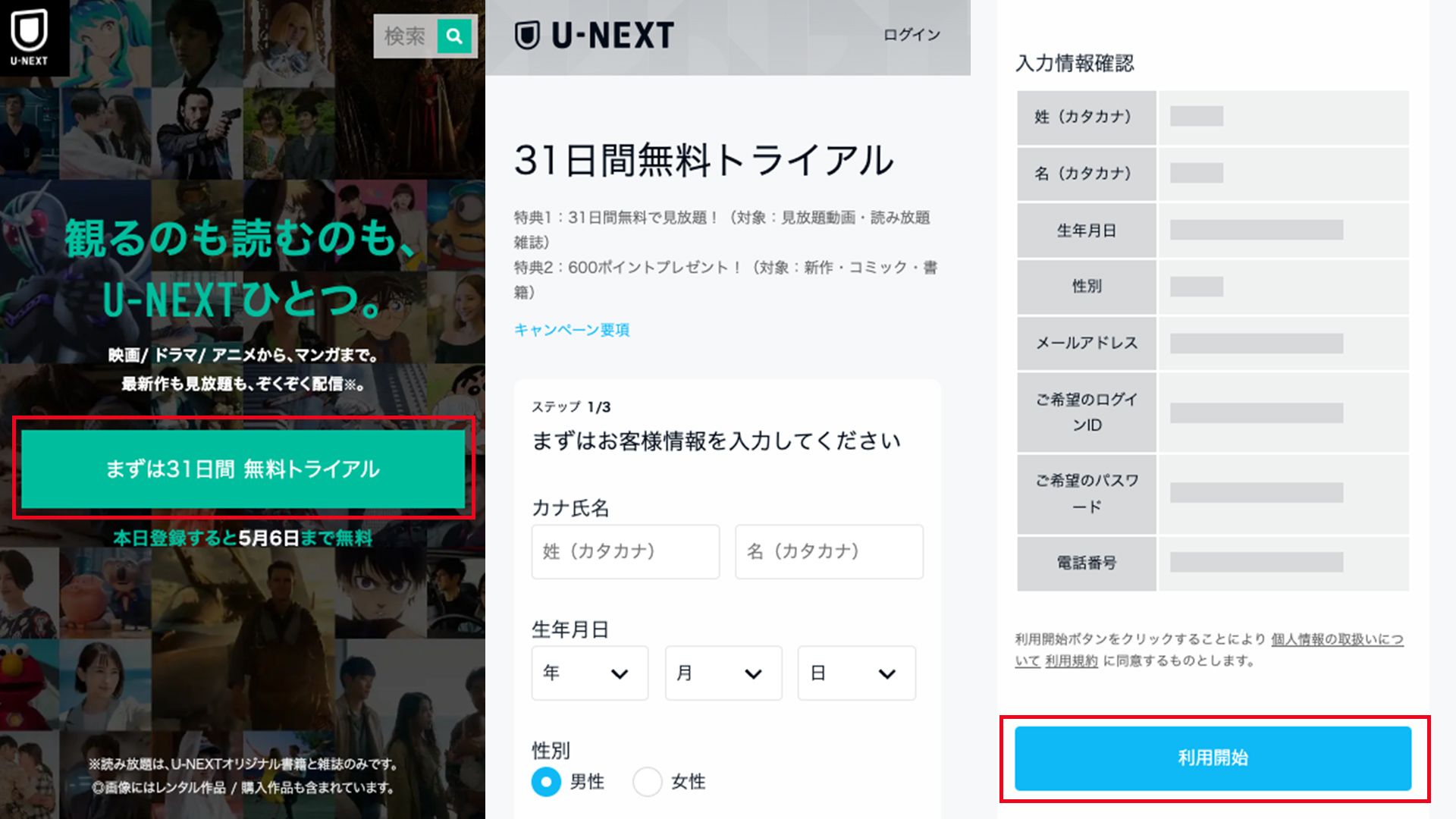
Task: Select the 女性 gender radio button
Action: point(646,783)
